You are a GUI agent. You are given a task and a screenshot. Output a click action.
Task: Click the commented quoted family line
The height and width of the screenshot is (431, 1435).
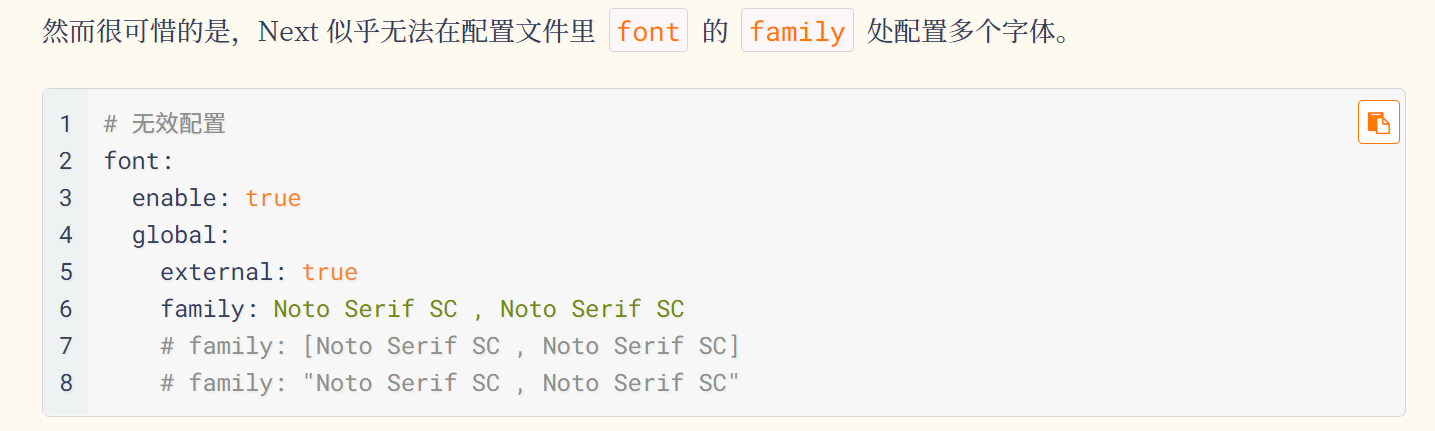point(450,383)
